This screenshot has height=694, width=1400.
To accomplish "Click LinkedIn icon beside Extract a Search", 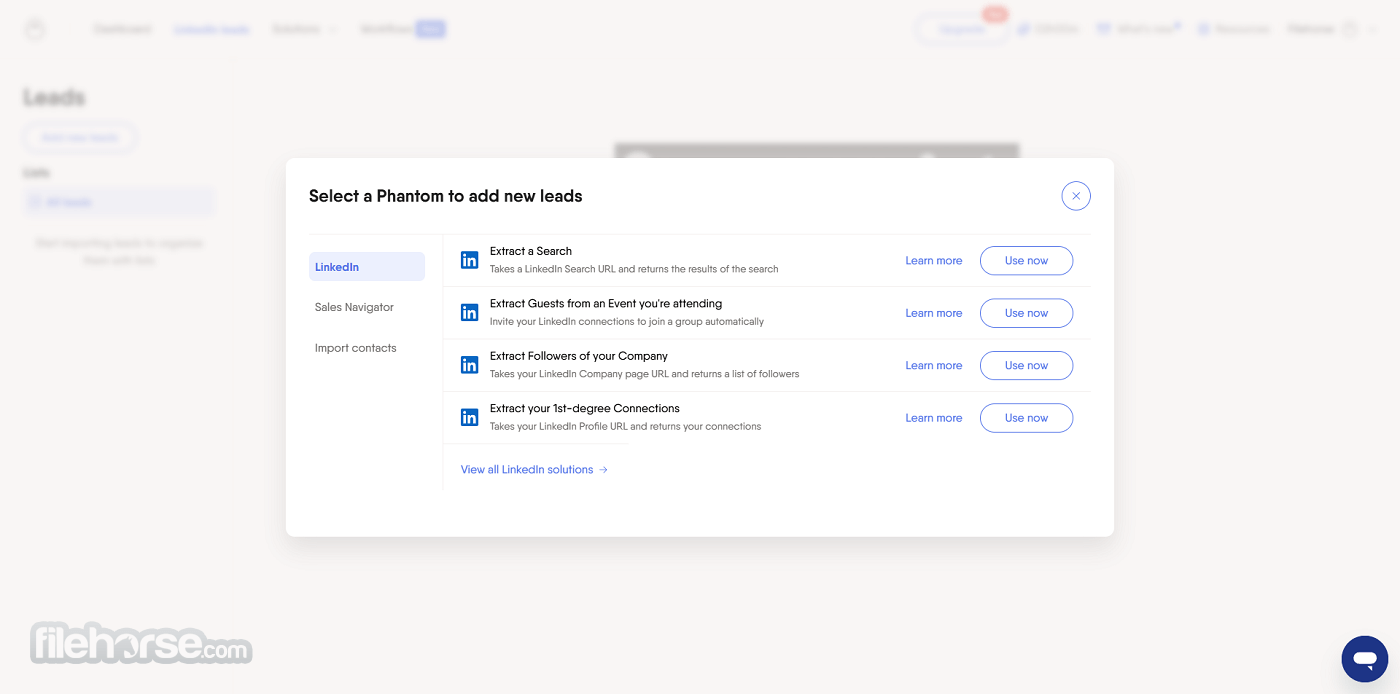I will pos(469,260).
